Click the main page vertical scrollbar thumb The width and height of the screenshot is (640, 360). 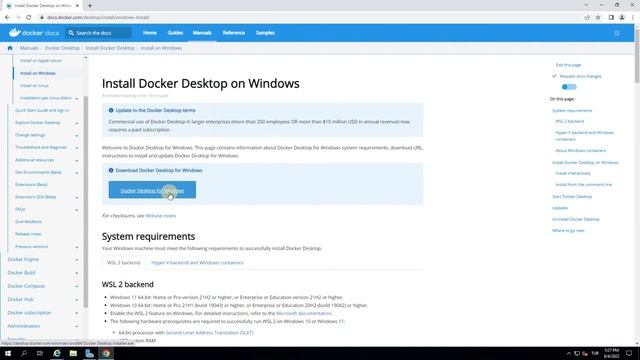tap(637, 55)
